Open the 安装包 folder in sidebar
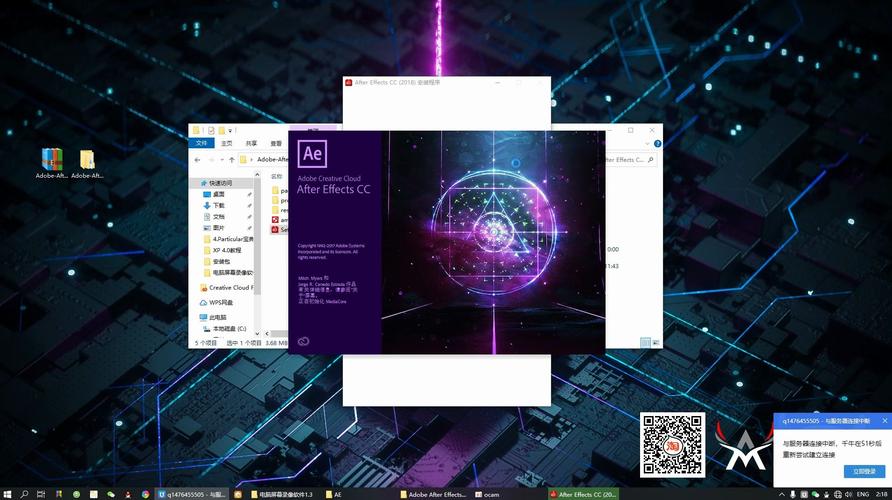 217,262
